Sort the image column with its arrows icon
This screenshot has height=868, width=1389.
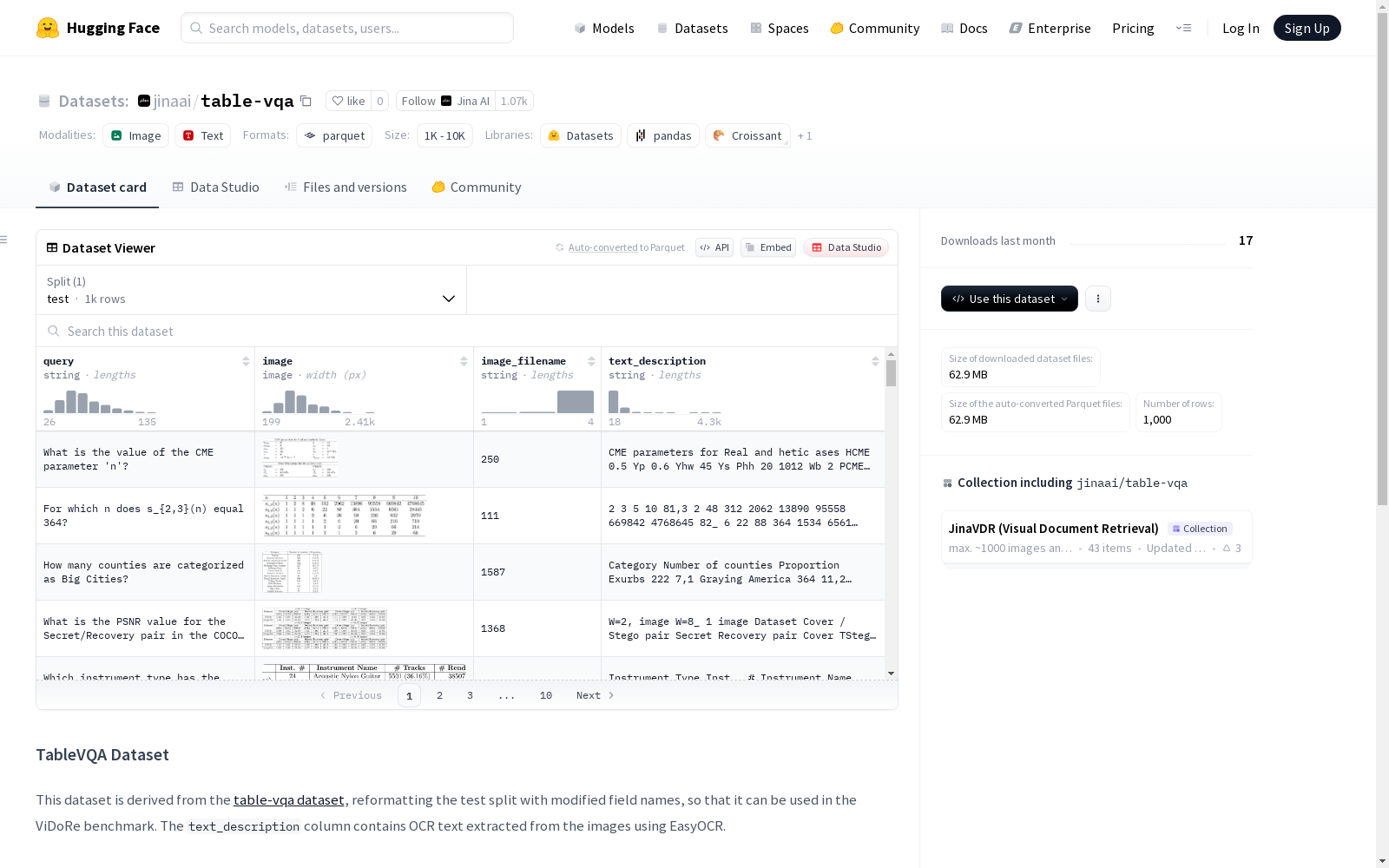point(464,361)
